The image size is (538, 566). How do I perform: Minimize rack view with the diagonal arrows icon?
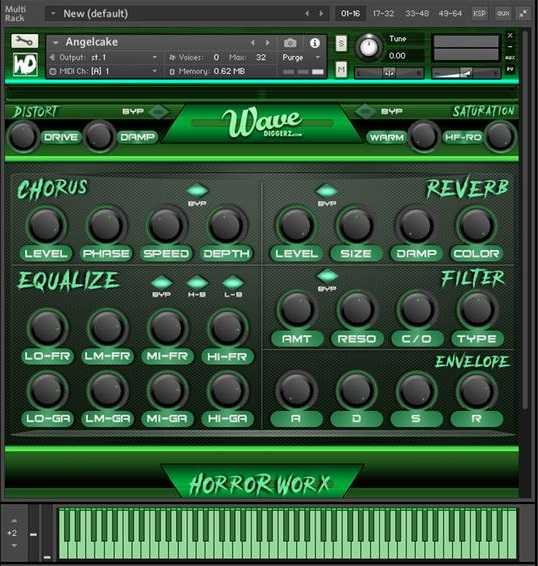pos(523,14)
